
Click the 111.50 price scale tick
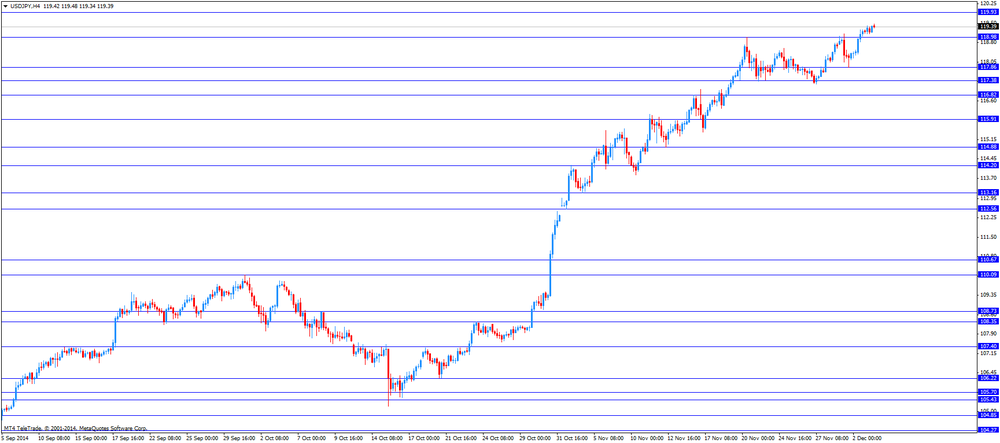coord(989,236)
